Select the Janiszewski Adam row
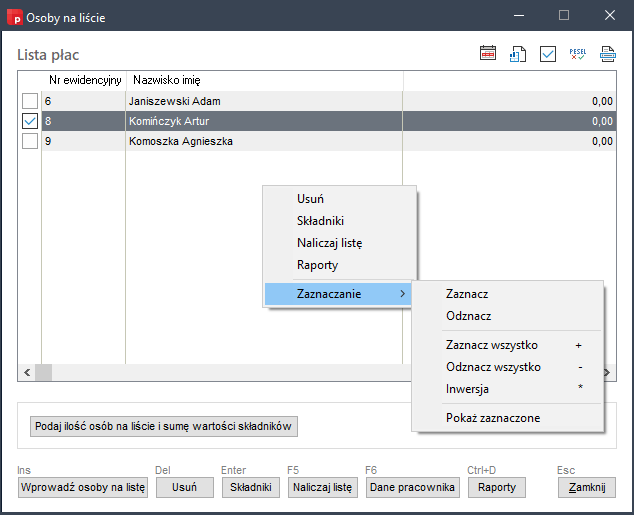 pyautogui.click(x=317, y=101)
